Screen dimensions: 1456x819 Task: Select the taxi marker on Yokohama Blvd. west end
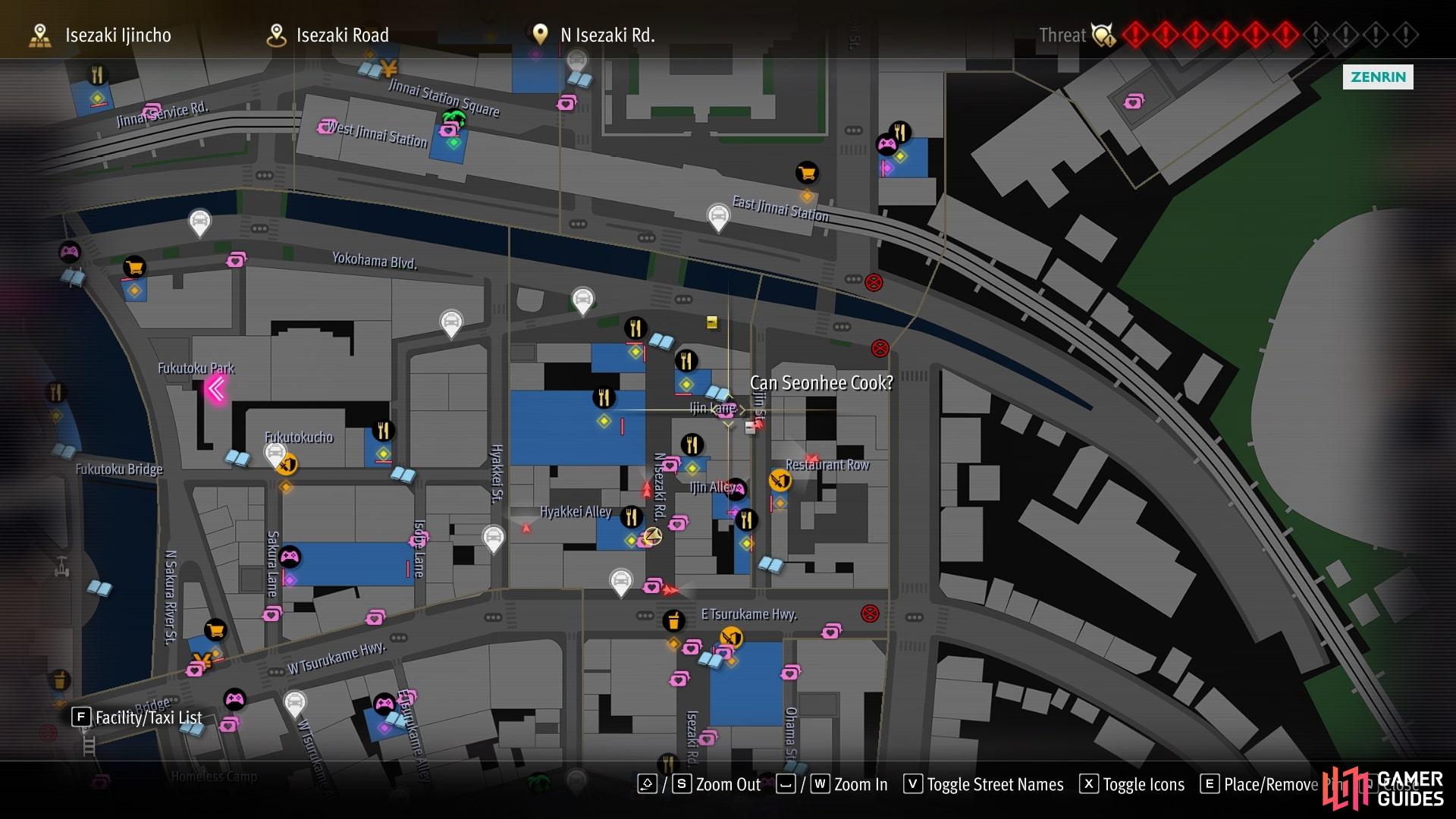pyautogui.click(x=199, y=222)
